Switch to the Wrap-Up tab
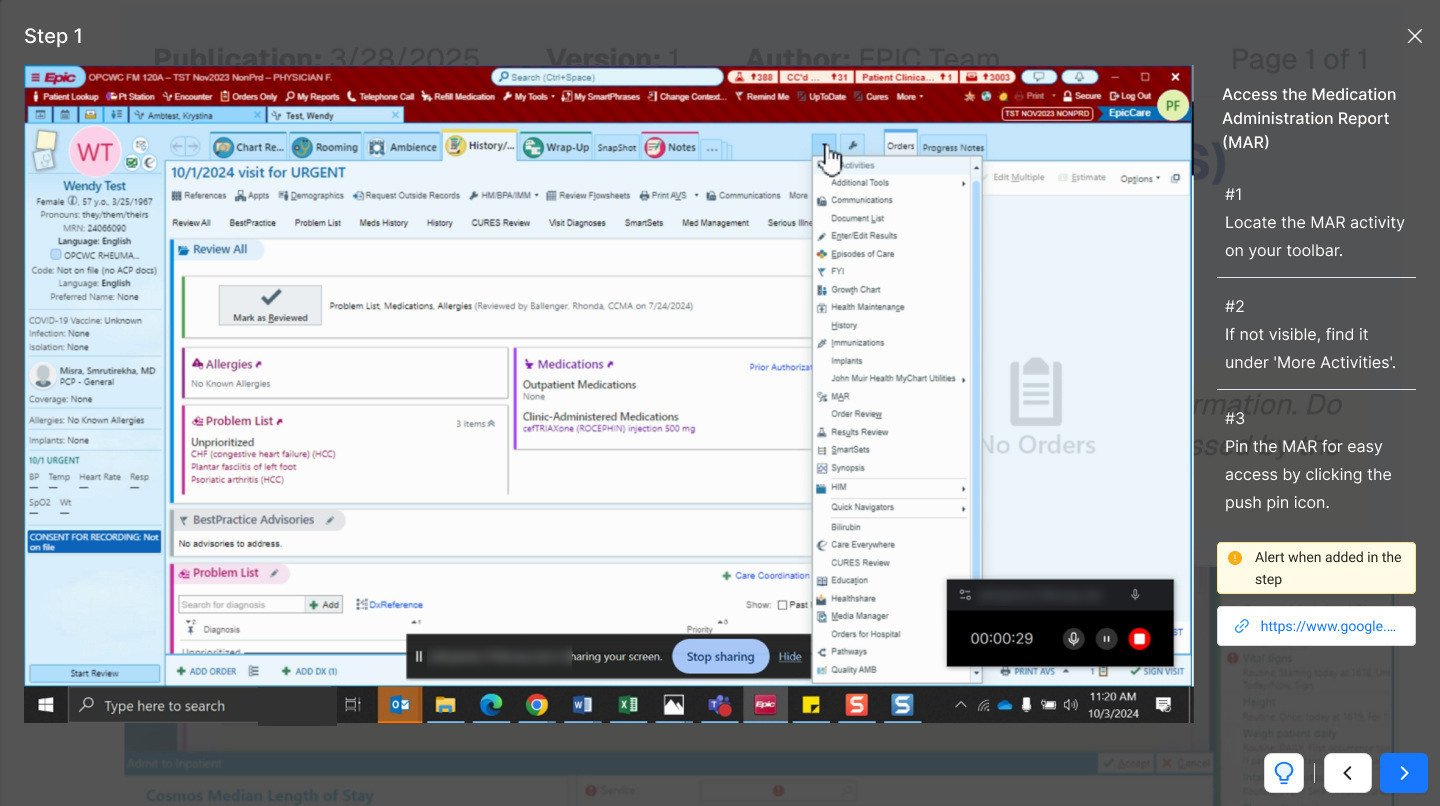1440x806 pixels. [x=556, y=147]
